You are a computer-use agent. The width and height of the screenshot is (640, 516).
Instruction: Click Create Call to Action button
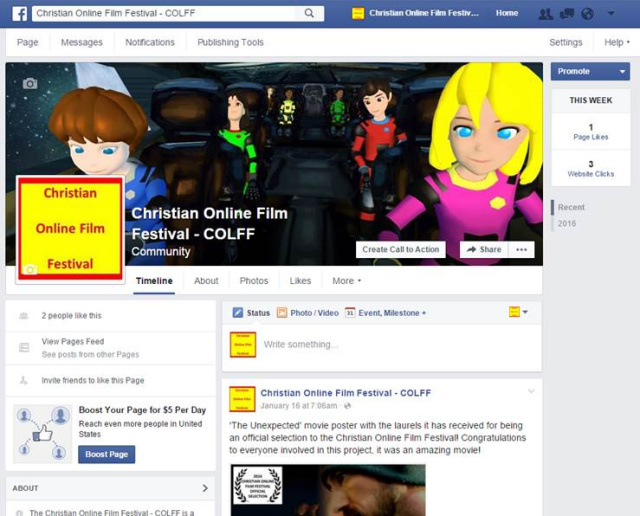click(401, 249)
